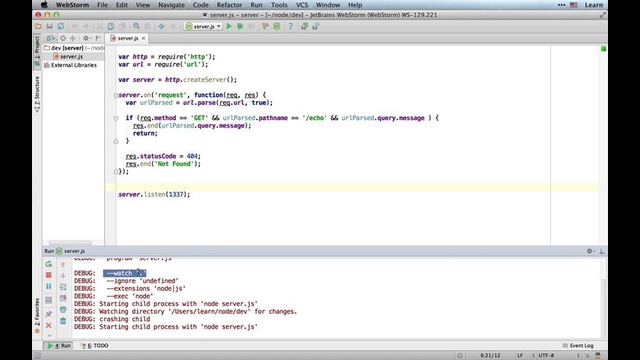
Task: Click the Find magnifier icon
Action: pyautogui.click(x=136, y=26)
